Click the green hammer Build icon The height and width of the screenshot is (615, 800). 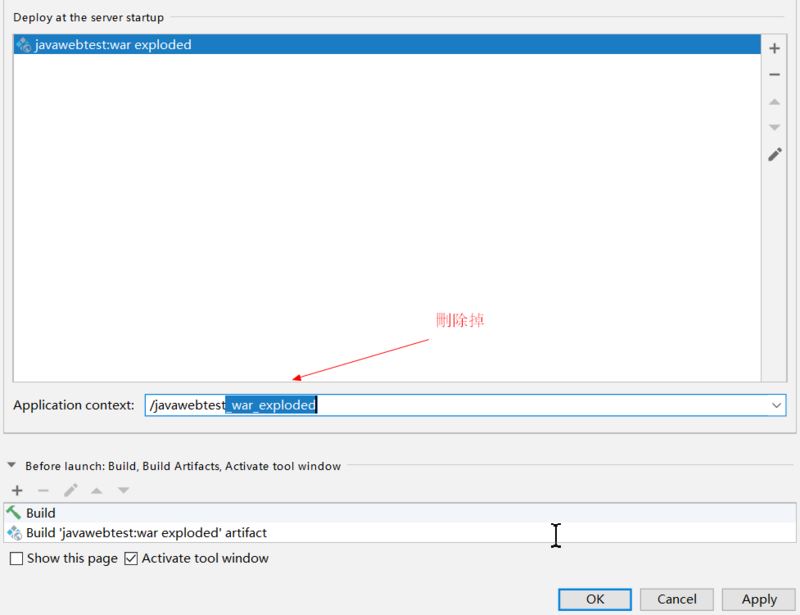pos(14,512)
